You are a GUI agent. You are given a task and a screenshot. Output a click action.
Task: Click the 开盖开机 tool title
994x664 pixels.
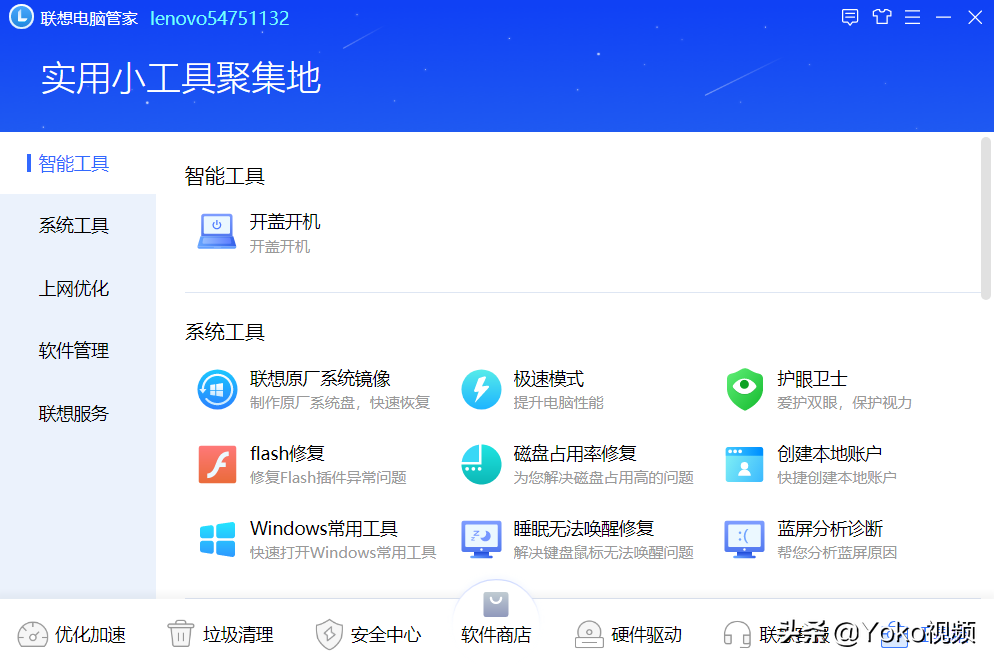[285, 222]
